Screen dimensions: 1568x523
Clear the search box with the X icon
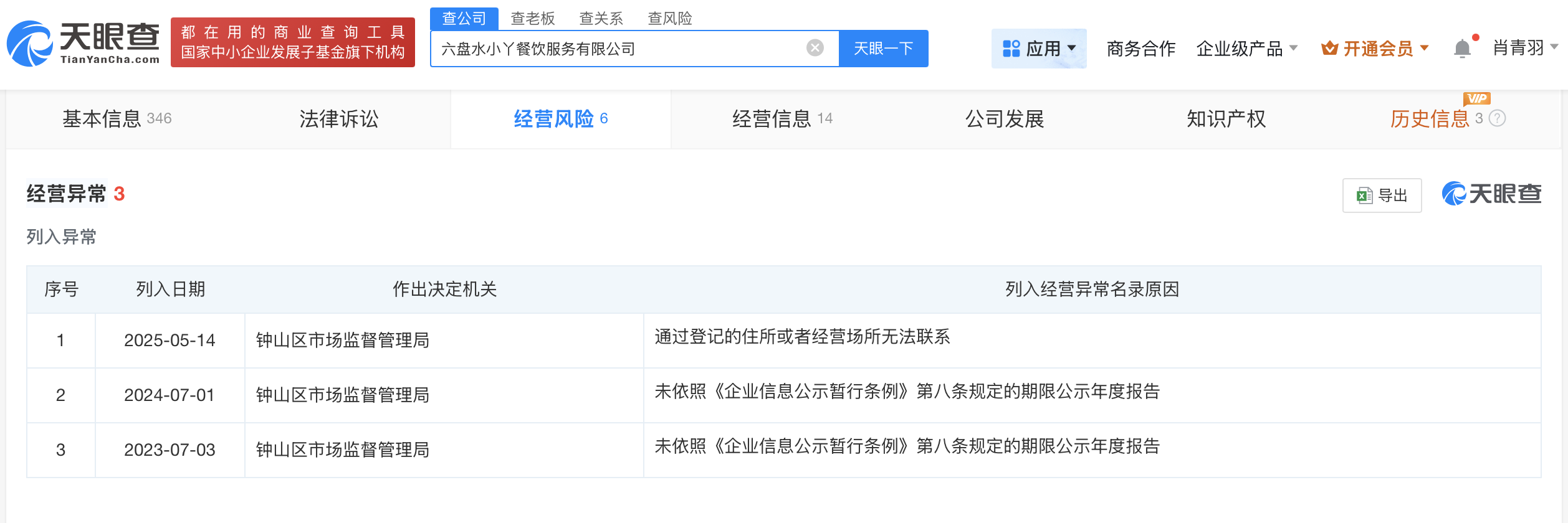click(815, 48)
